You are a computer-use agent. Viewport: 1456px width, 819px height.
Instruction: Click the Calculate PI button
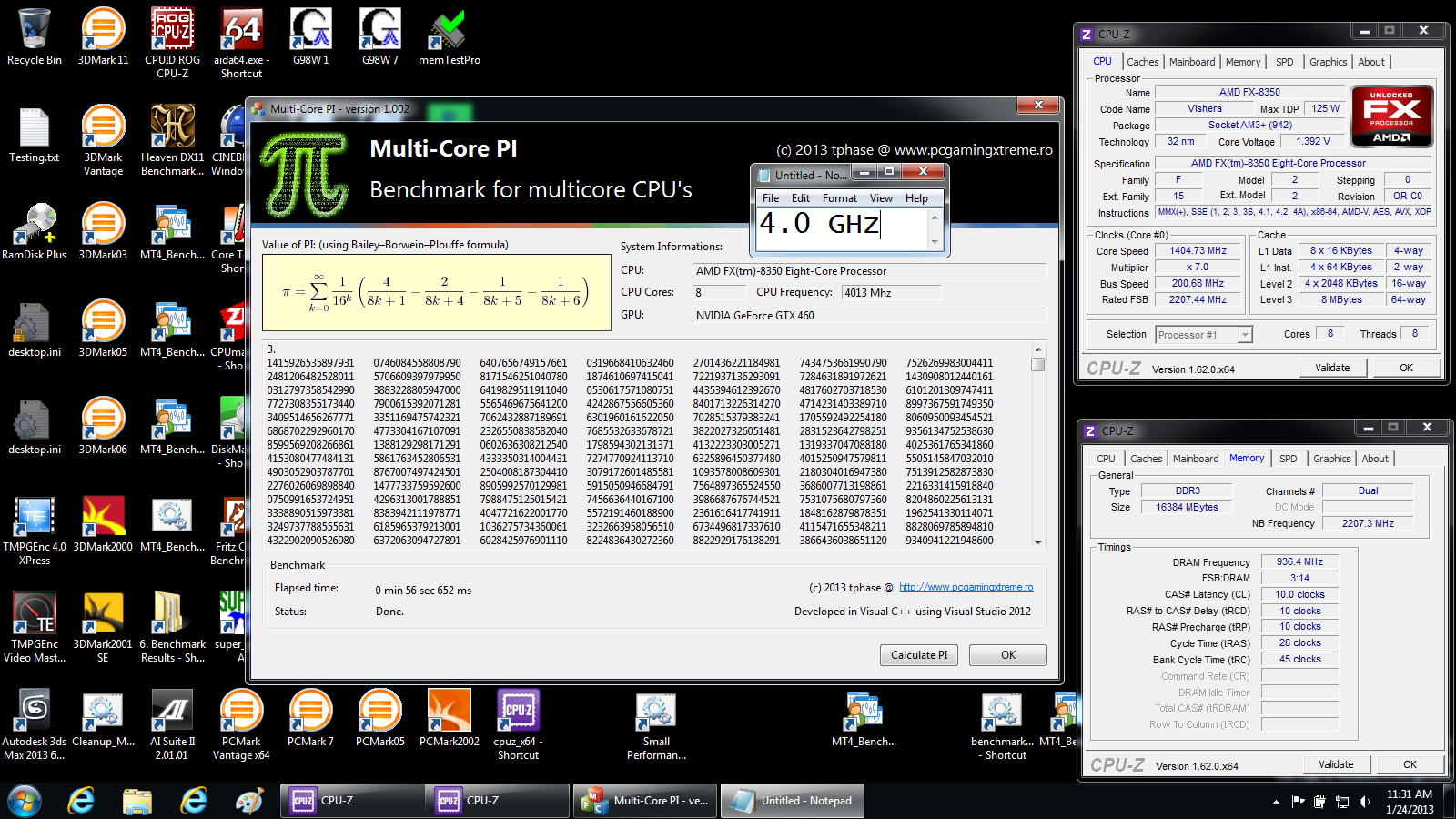[918, 655]
